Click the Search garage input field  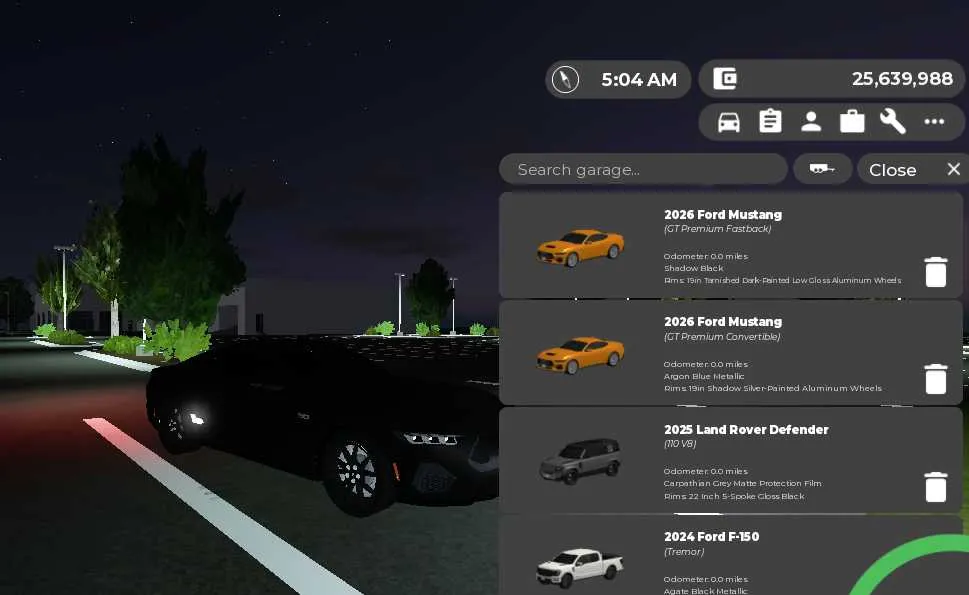(643, 169)
